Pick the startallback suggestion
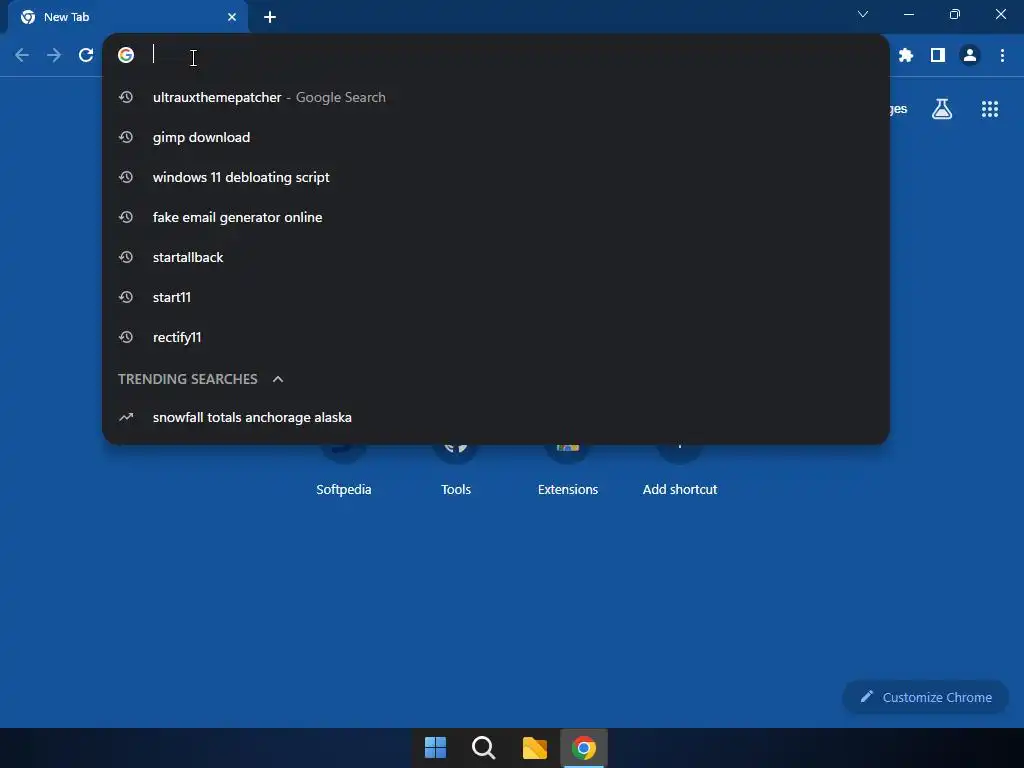1024x768 pixels. [x=496, y=257]
